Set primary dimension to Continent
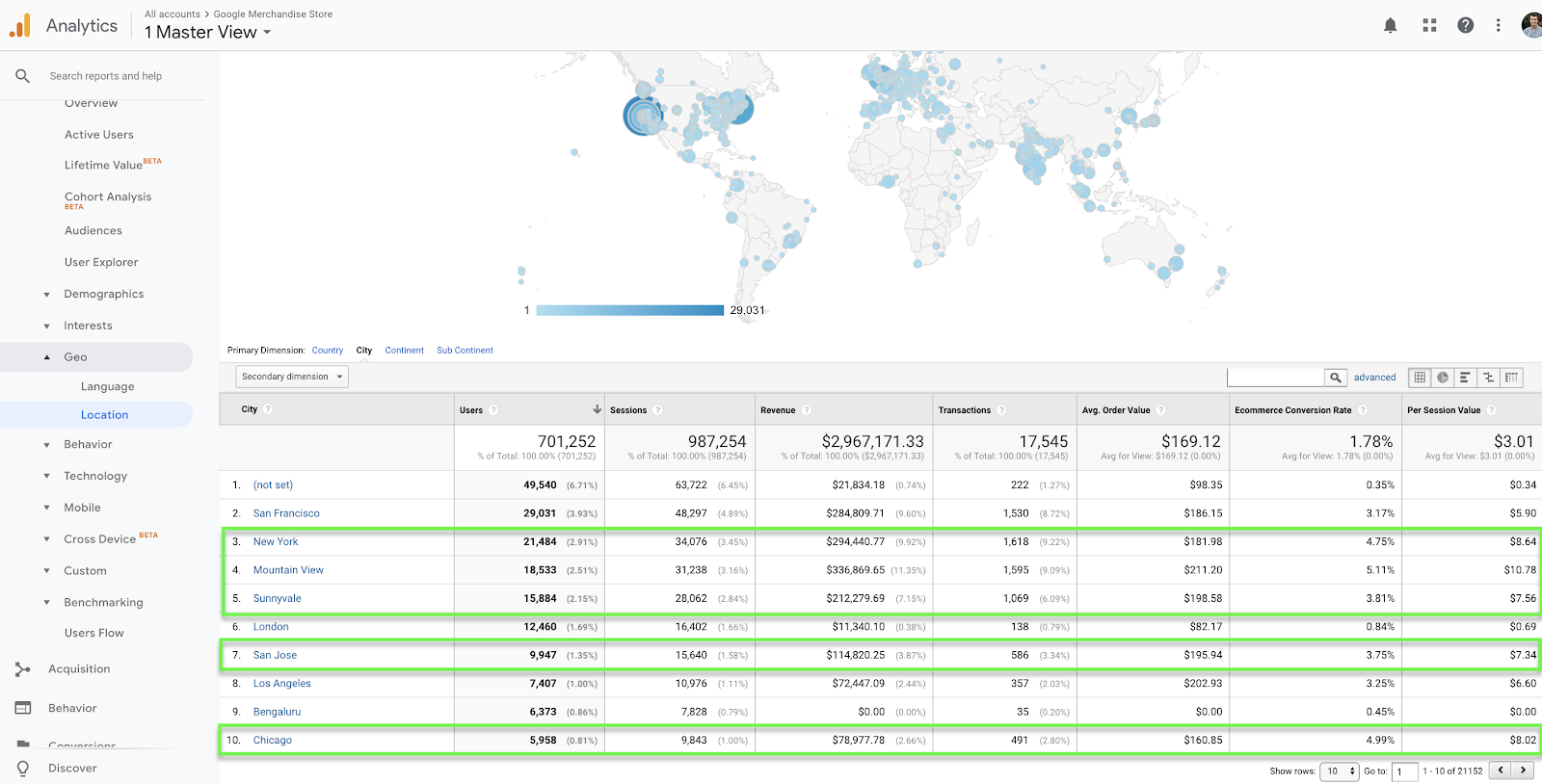This screenshot has width=1542, height=784. pos(405,351)
